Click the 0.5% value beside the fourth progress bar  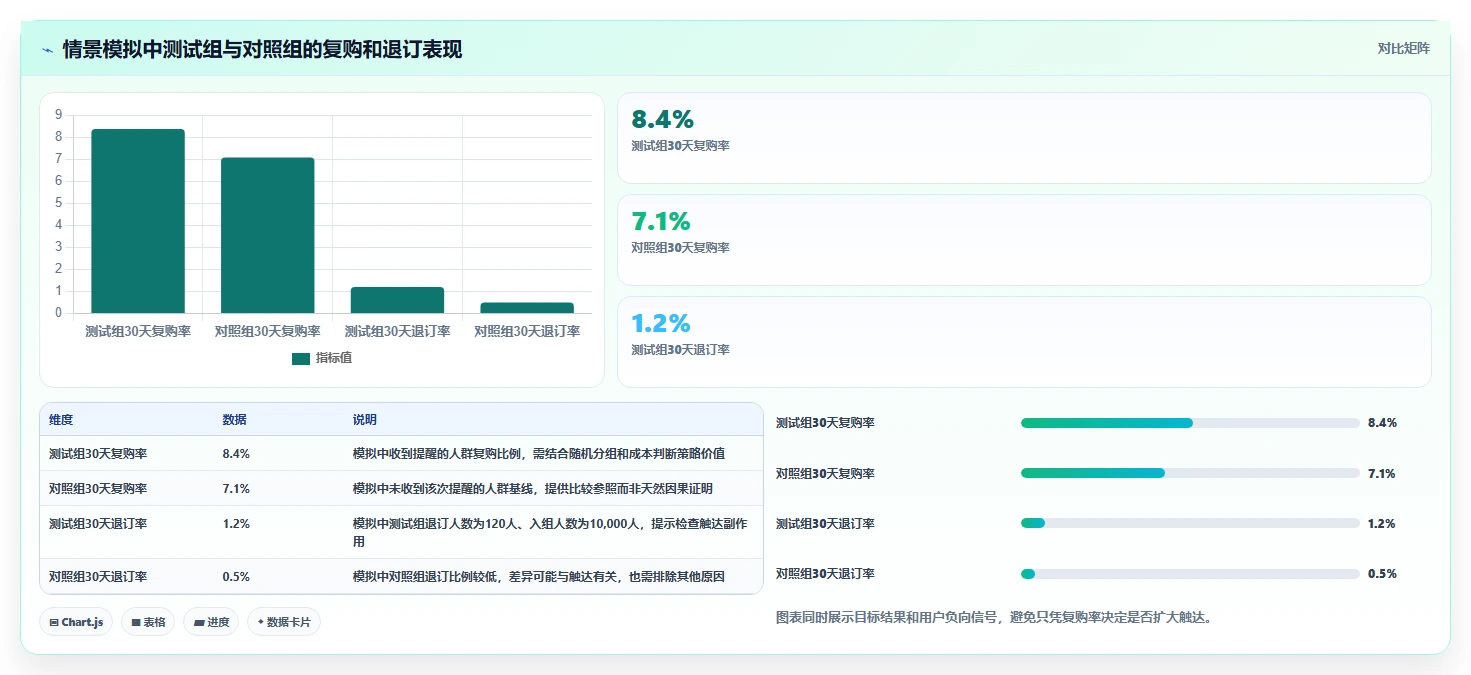[1382, 574]
